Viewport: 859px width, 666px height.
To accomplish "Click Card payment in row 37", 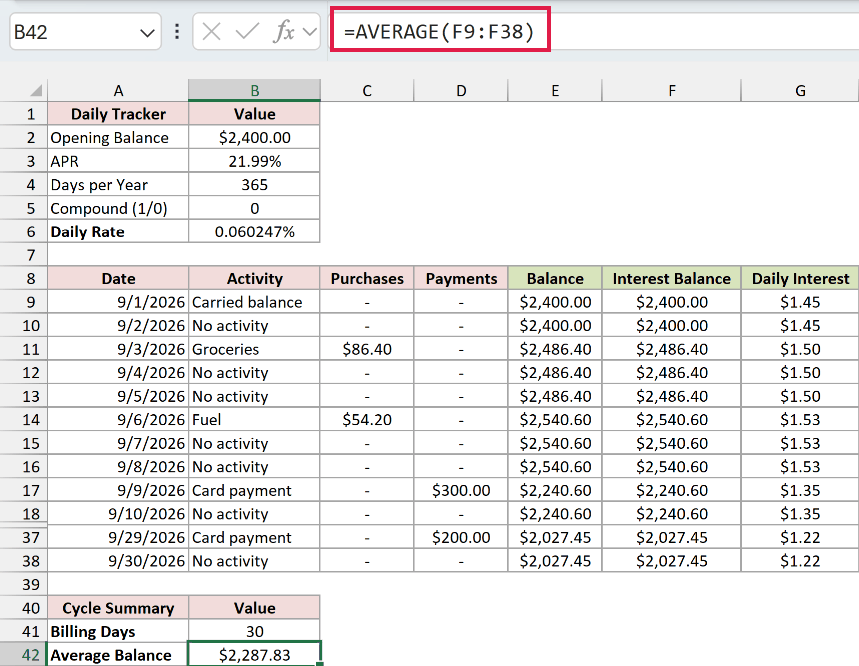I will 255,537.
